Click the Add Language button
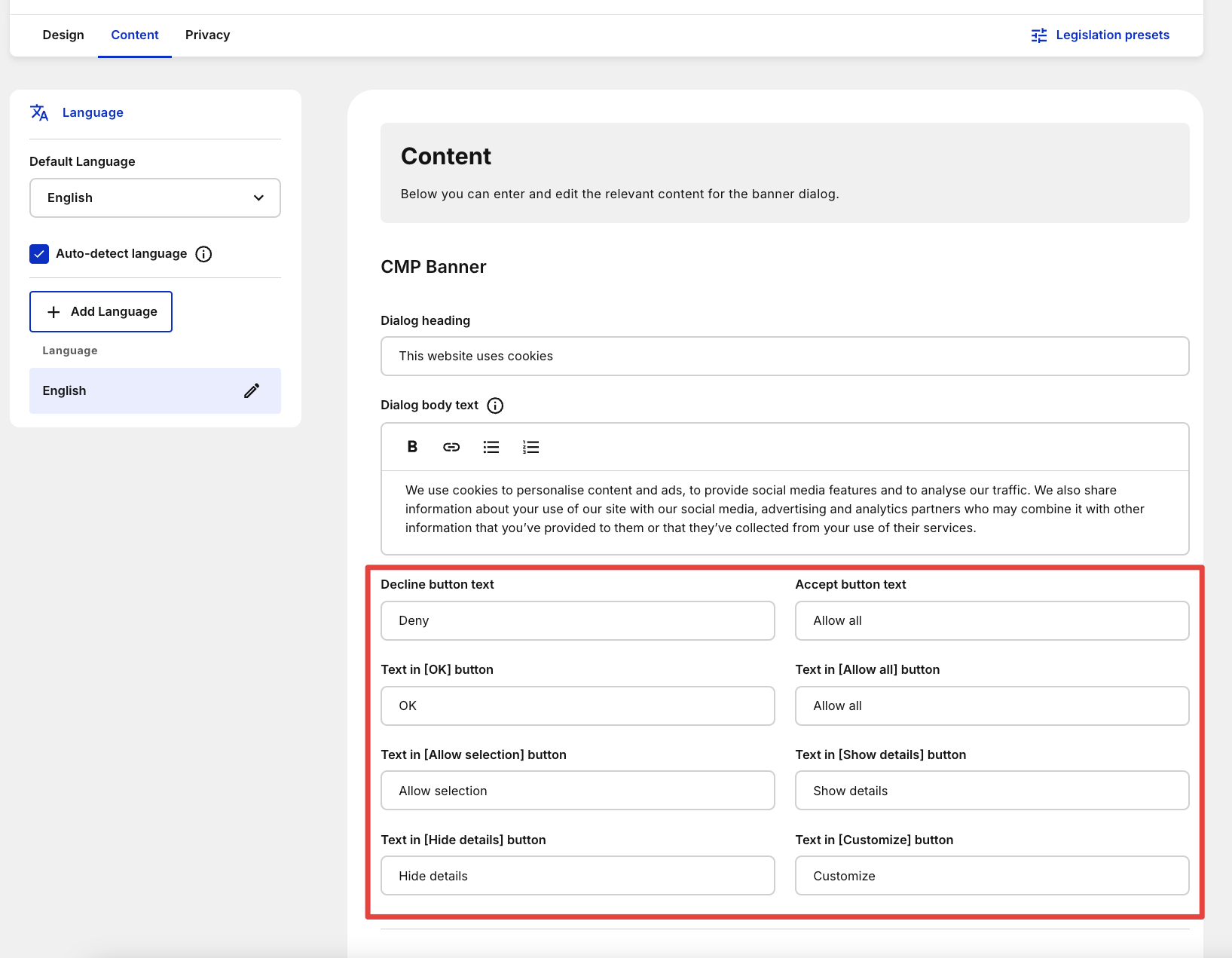The image size is (1232, 958). coord(101,311)
